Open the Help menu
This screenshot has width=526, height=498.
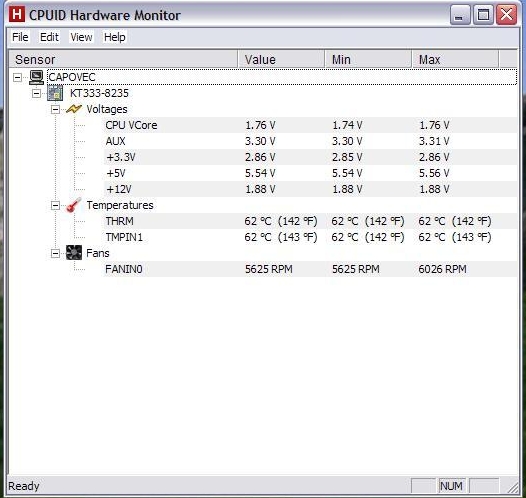(x=114, y=37)
